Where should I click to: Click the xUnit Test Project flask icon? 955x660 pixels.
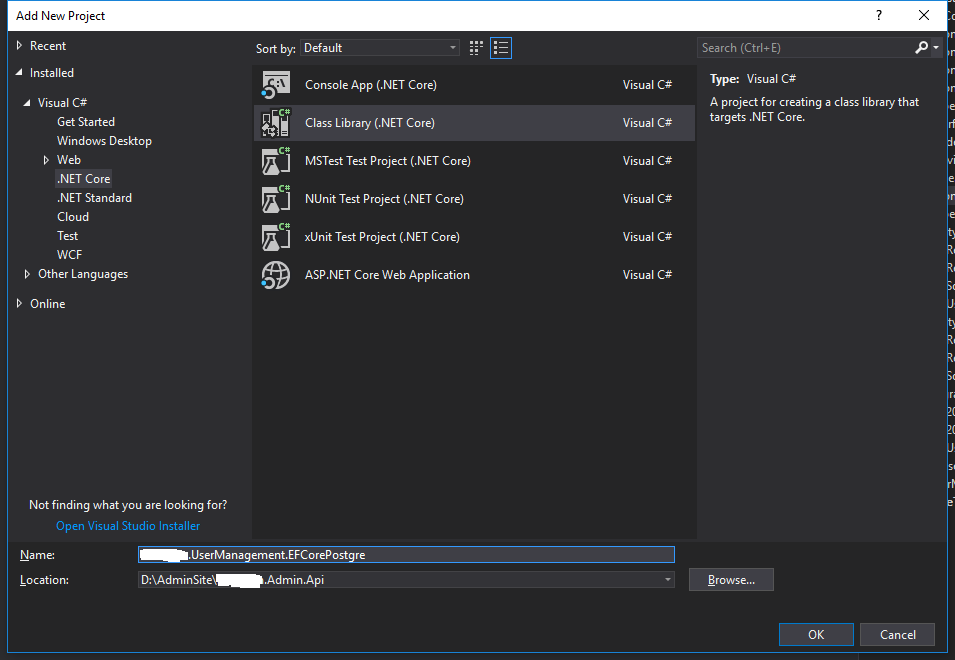(x=276, y=237)
